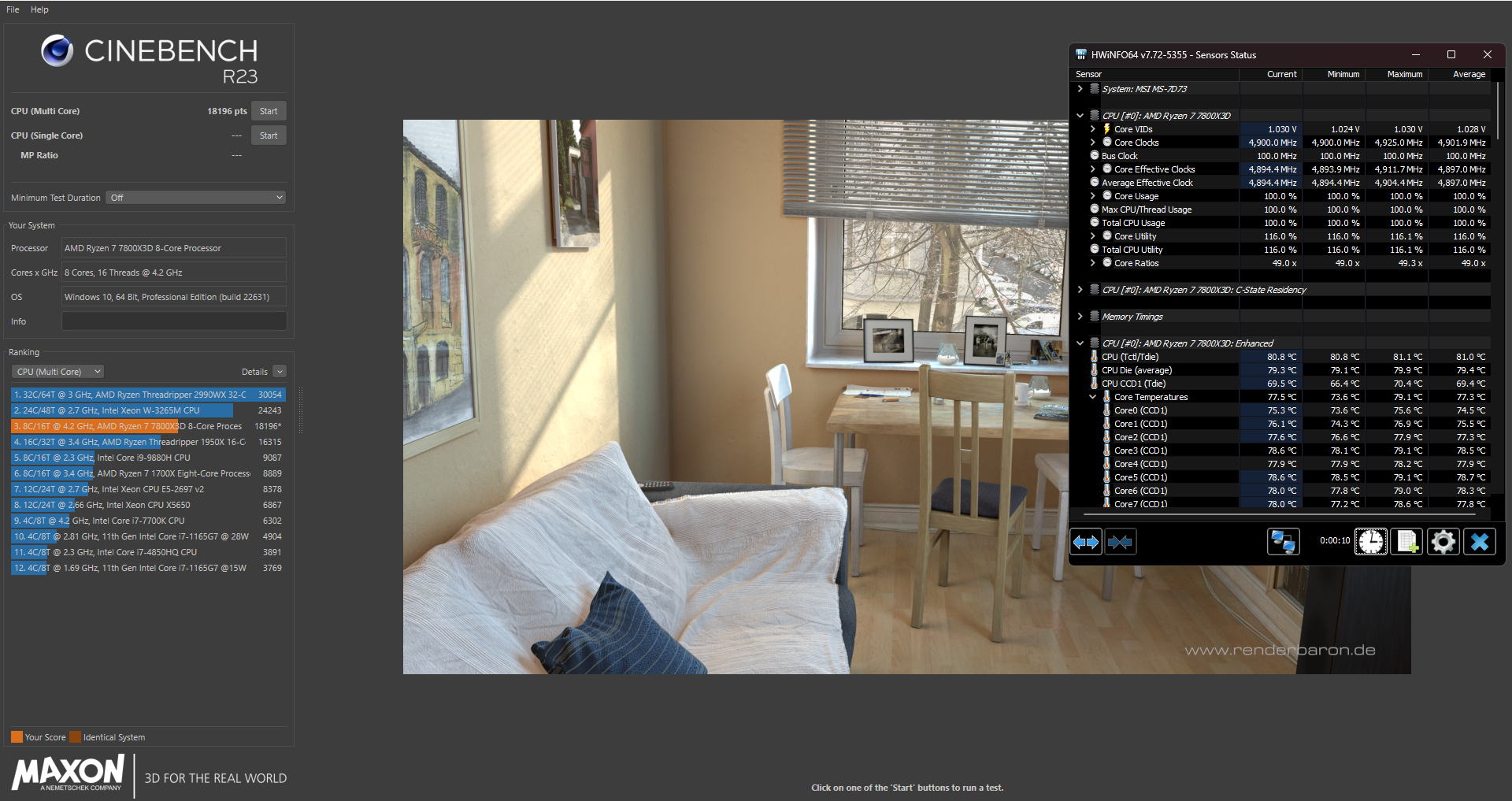Click the Total CPU Usage row icon
The height and width of the screenshot is (801, 1512).
[1094, 223]
